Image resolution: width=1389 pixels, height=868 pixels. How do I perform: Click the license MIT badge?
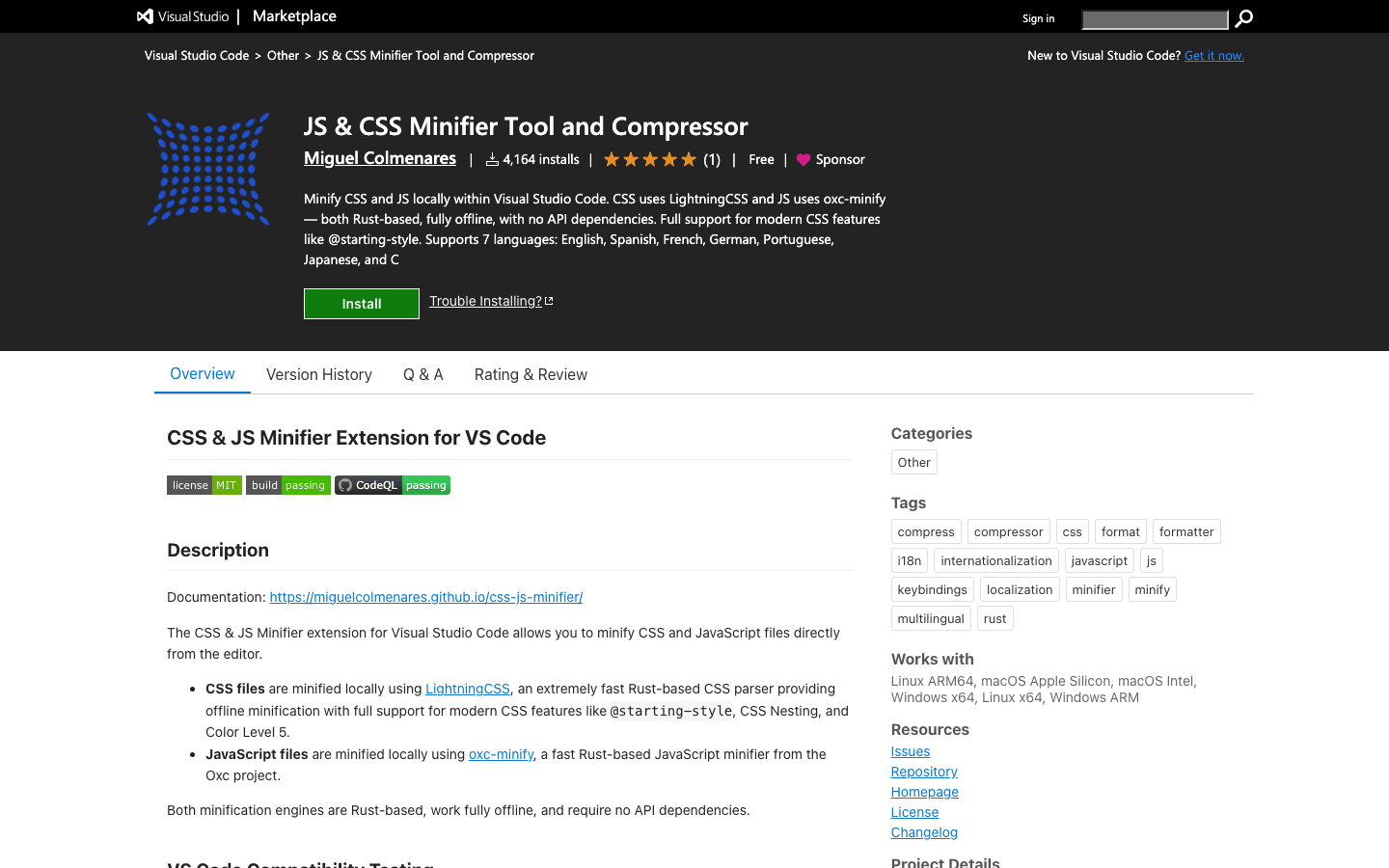tap(204, 485)
